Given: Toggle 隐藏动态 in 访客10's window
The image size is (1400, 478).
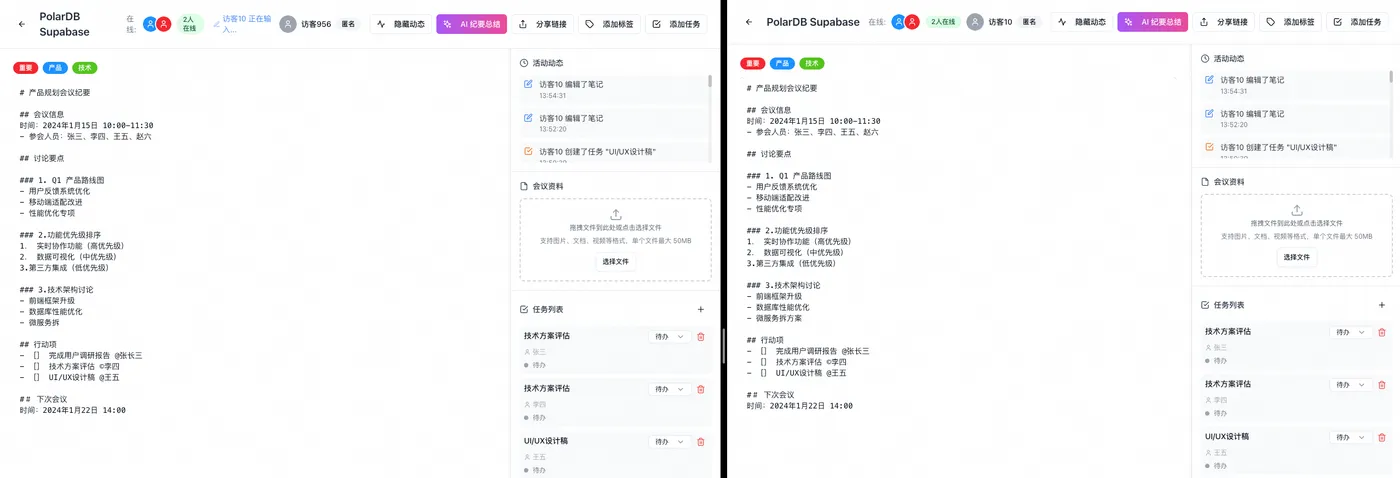Looking at the screenshot, I should pyautogui.click(x=1081, y=22).
